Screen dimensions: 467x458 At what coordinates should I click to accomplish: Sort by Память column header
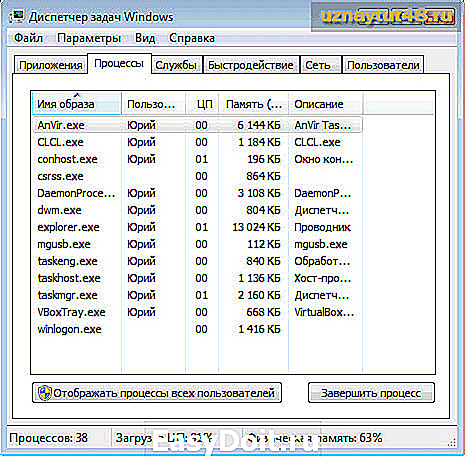click(x=254, y=104)
